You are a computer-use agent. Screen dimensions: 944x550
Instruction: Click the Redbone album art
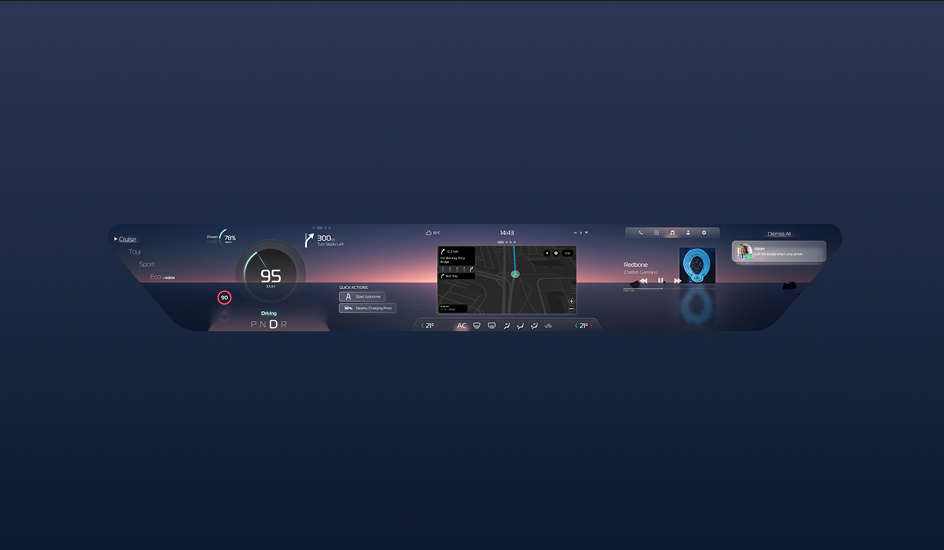pos(697,265)
